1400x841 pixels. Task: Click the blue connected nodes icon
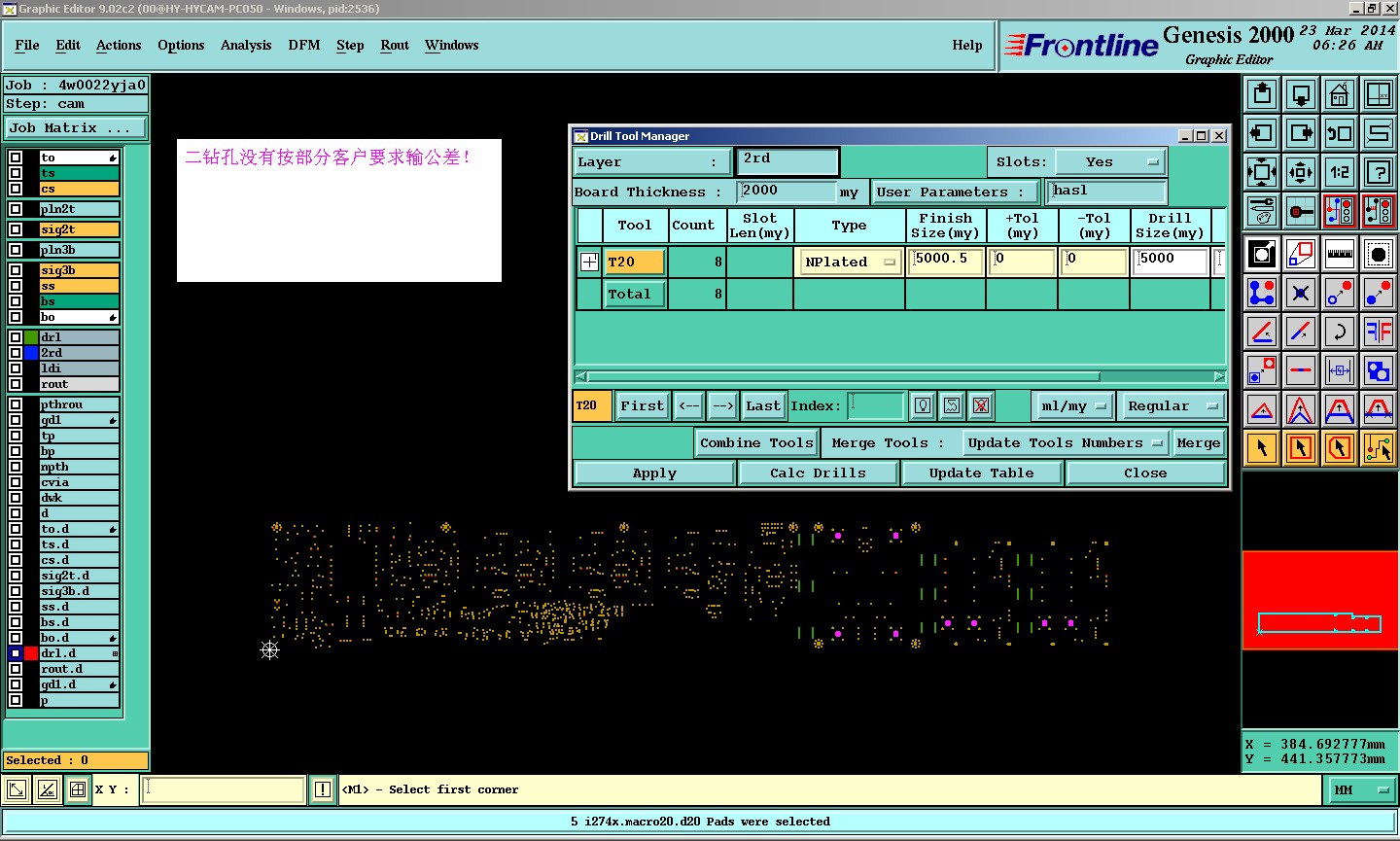tap(1262, 292)
